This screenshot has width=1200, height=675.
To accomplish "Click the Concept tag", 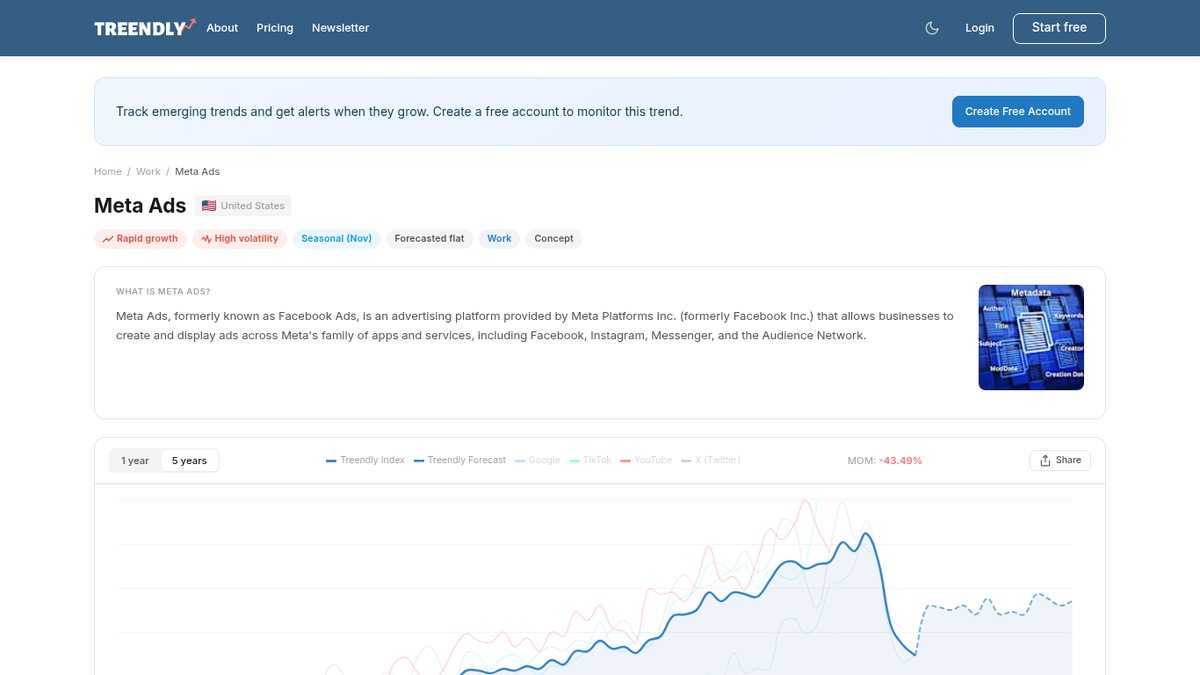I will (x=554, y=239).
